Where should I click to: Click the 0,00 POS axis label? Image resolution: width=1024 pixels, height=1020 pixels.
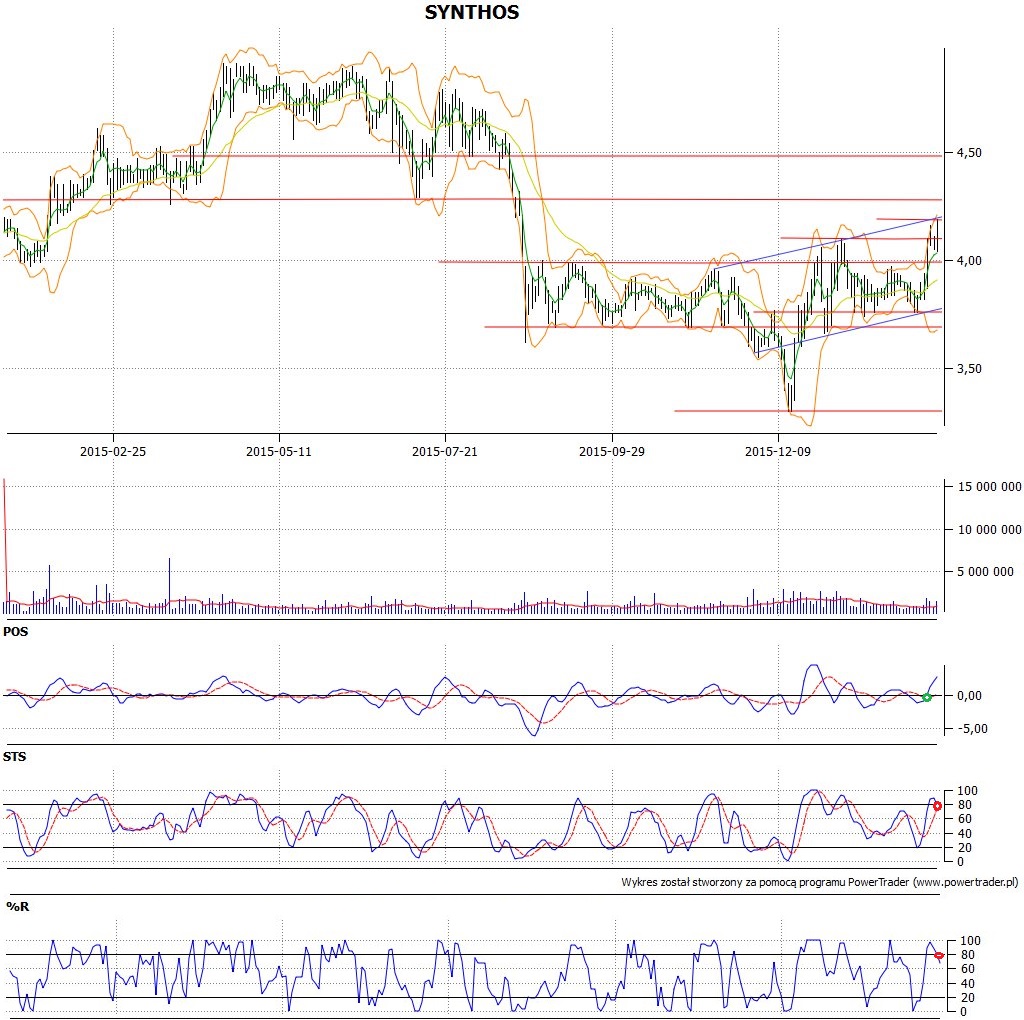pyautogui.click(x=969, y=696)
